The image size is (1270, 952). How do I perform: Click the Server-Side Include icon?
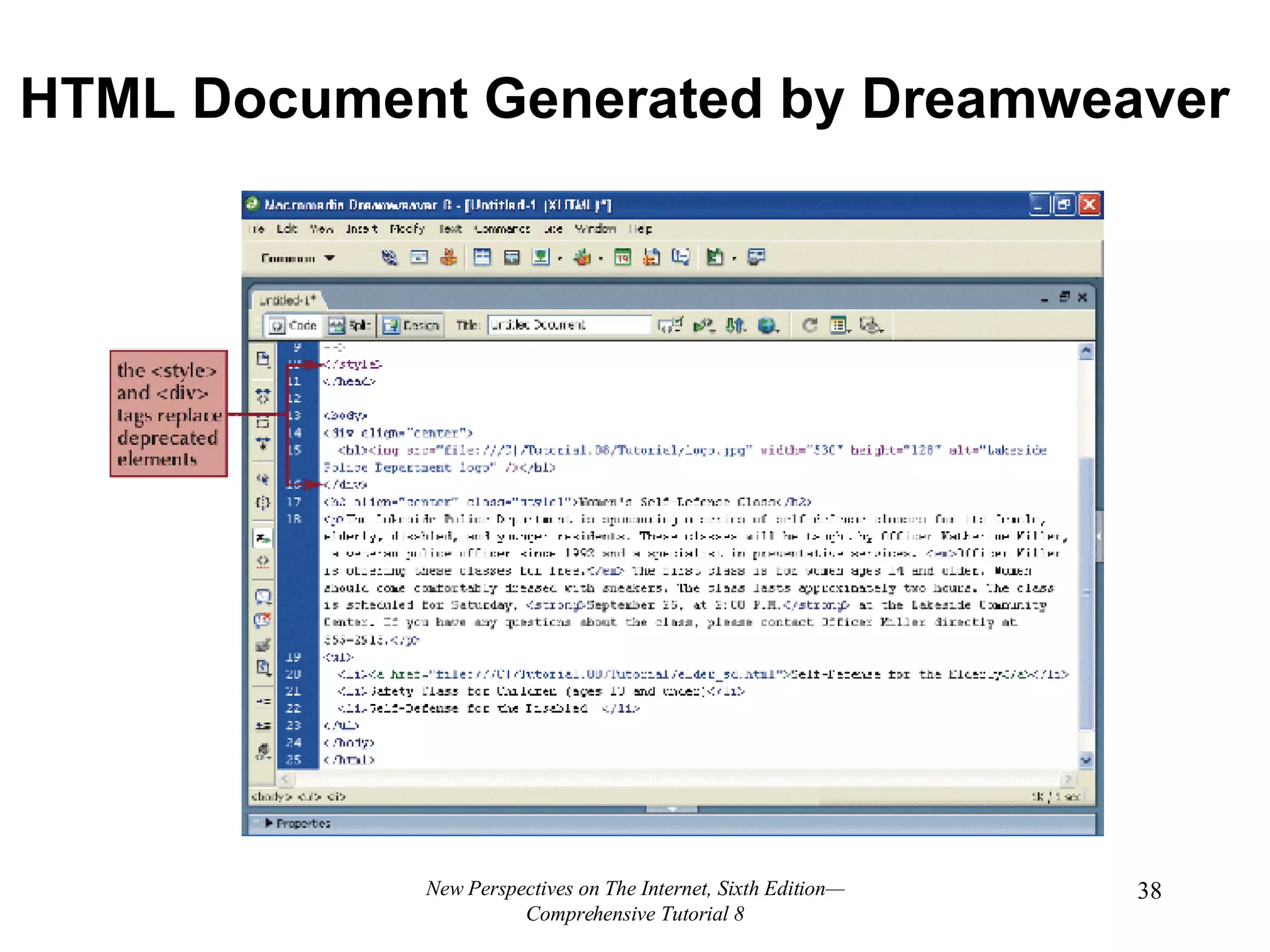[x=651, y=257]
